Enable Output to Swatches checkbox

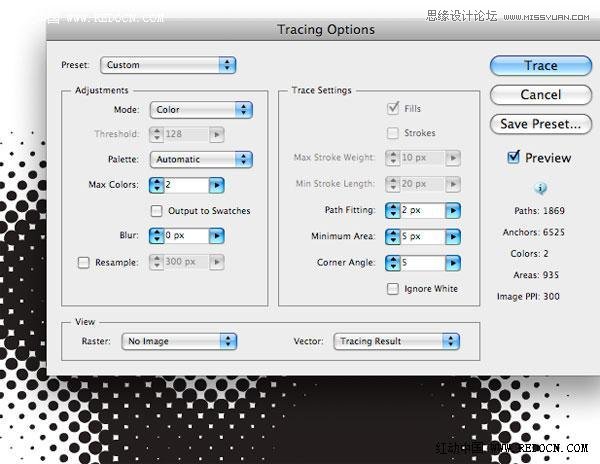click(x=156, y=211)
